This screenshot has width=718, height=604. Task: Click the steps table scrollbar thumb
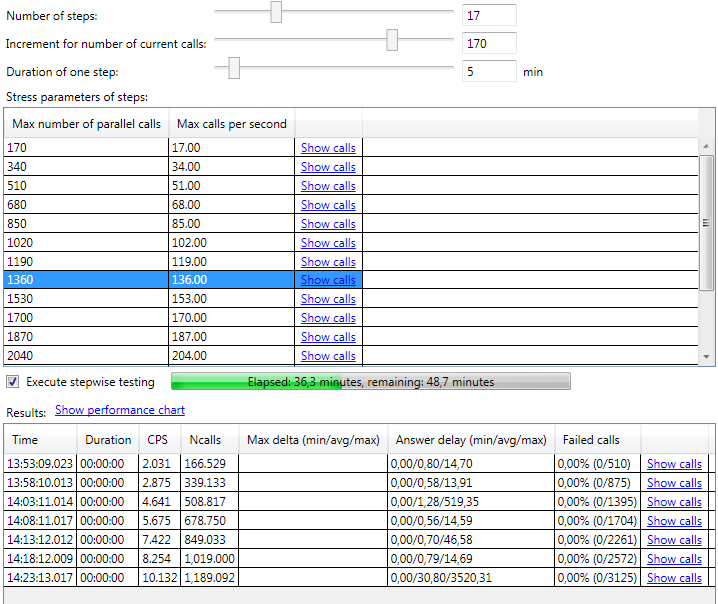tap(706, 223)
